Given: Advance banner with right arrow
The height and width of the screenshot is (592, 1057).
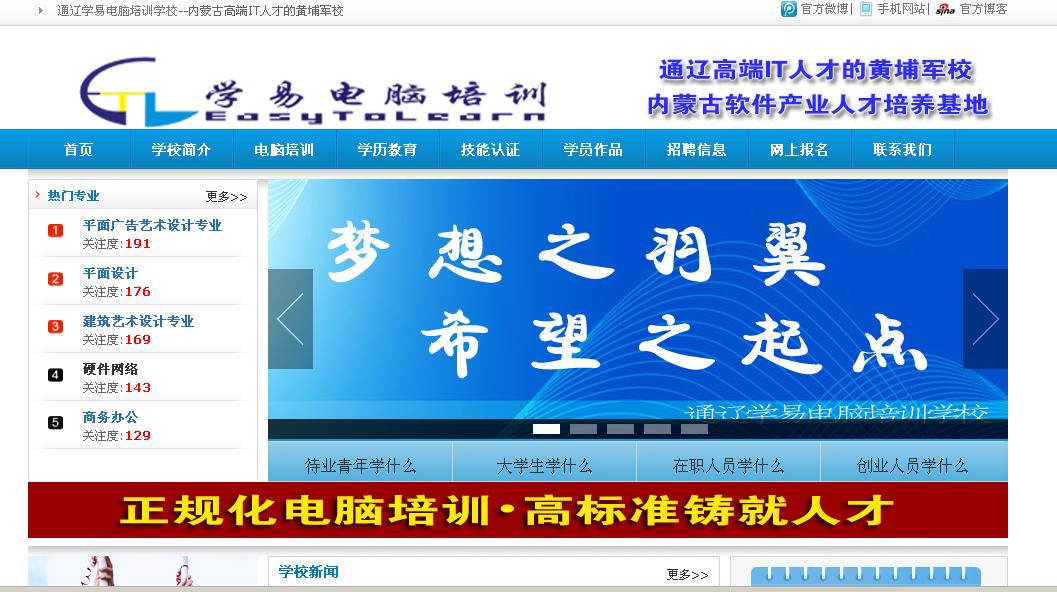Looking at the screenshot, I should (x=985, y=319).
